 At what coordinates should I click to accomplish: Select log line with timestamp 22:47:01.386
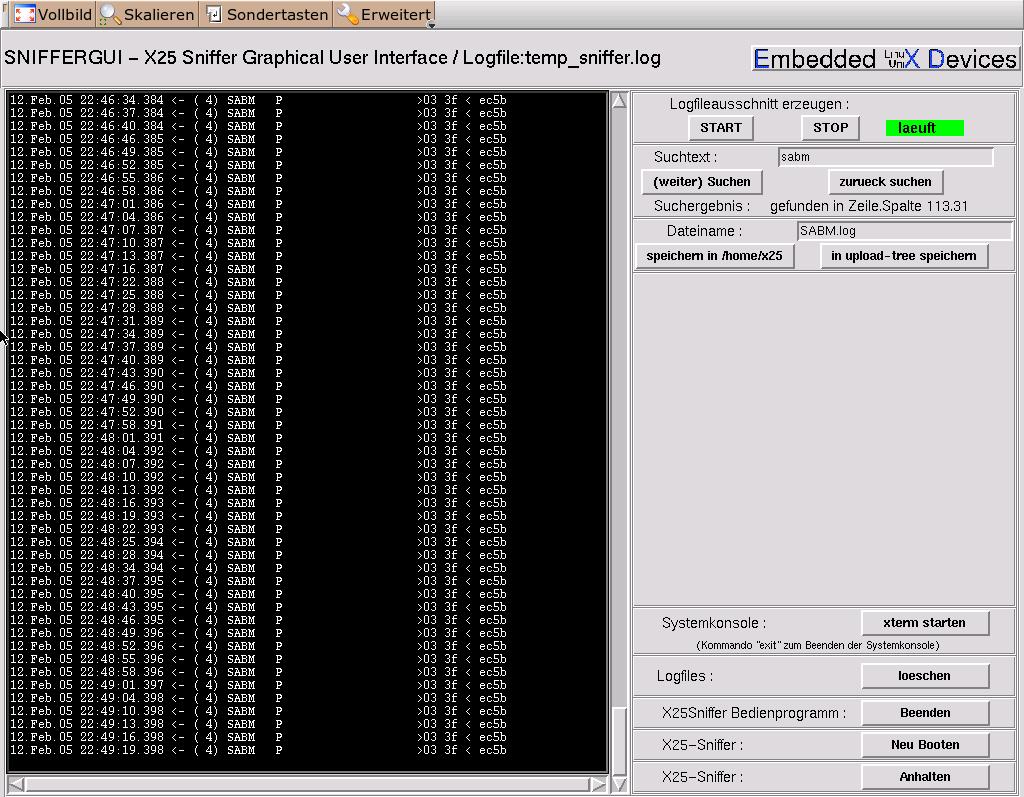coord(258,204)
